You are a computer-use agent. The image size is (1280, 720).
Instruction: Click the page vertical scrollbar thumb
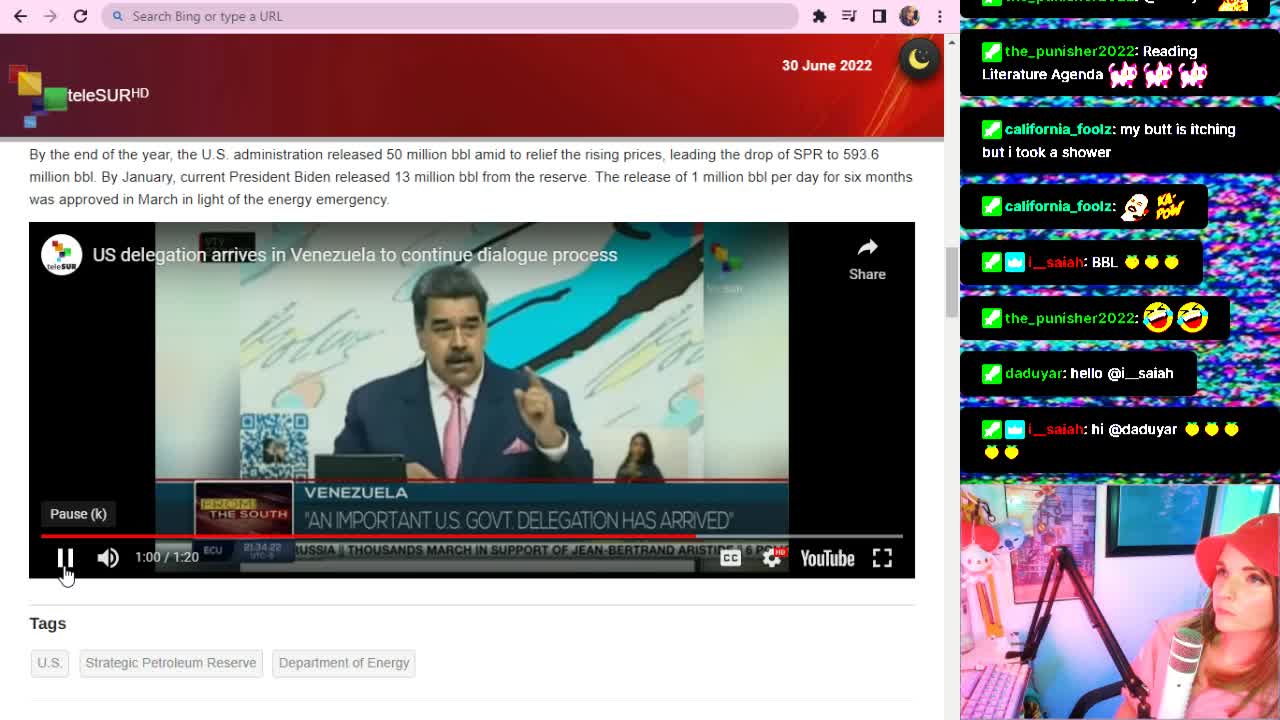tap(951, 282)
